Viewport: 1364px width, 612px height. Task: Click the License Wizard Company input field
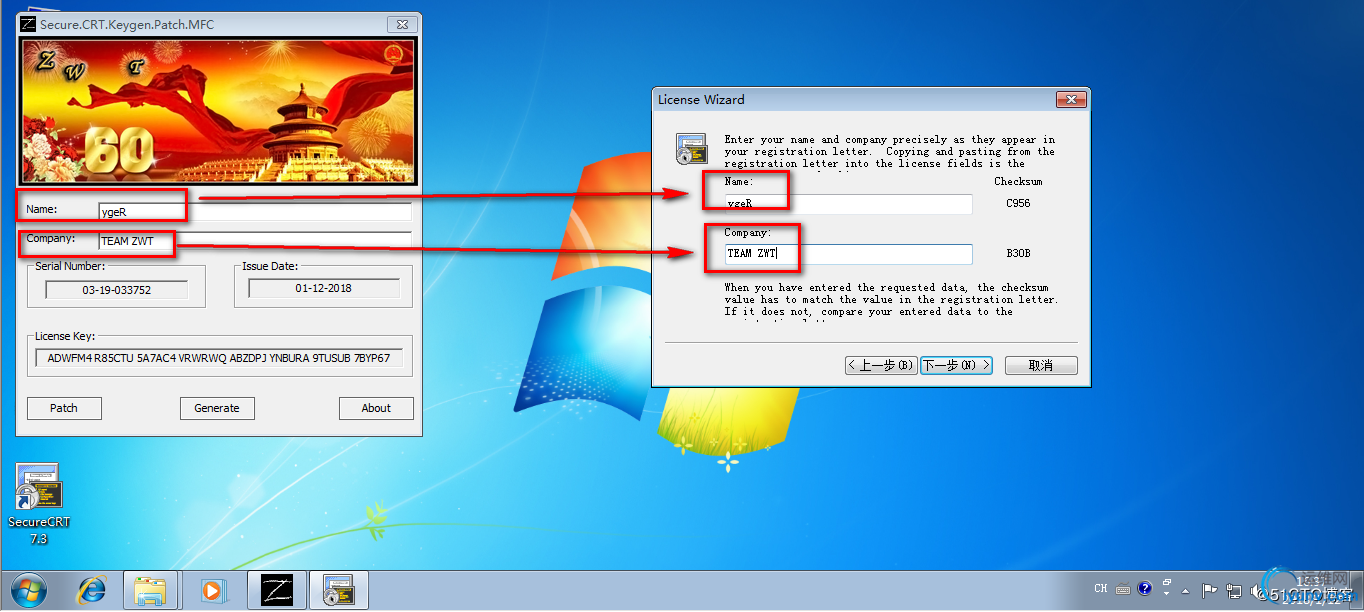[849, 254]
